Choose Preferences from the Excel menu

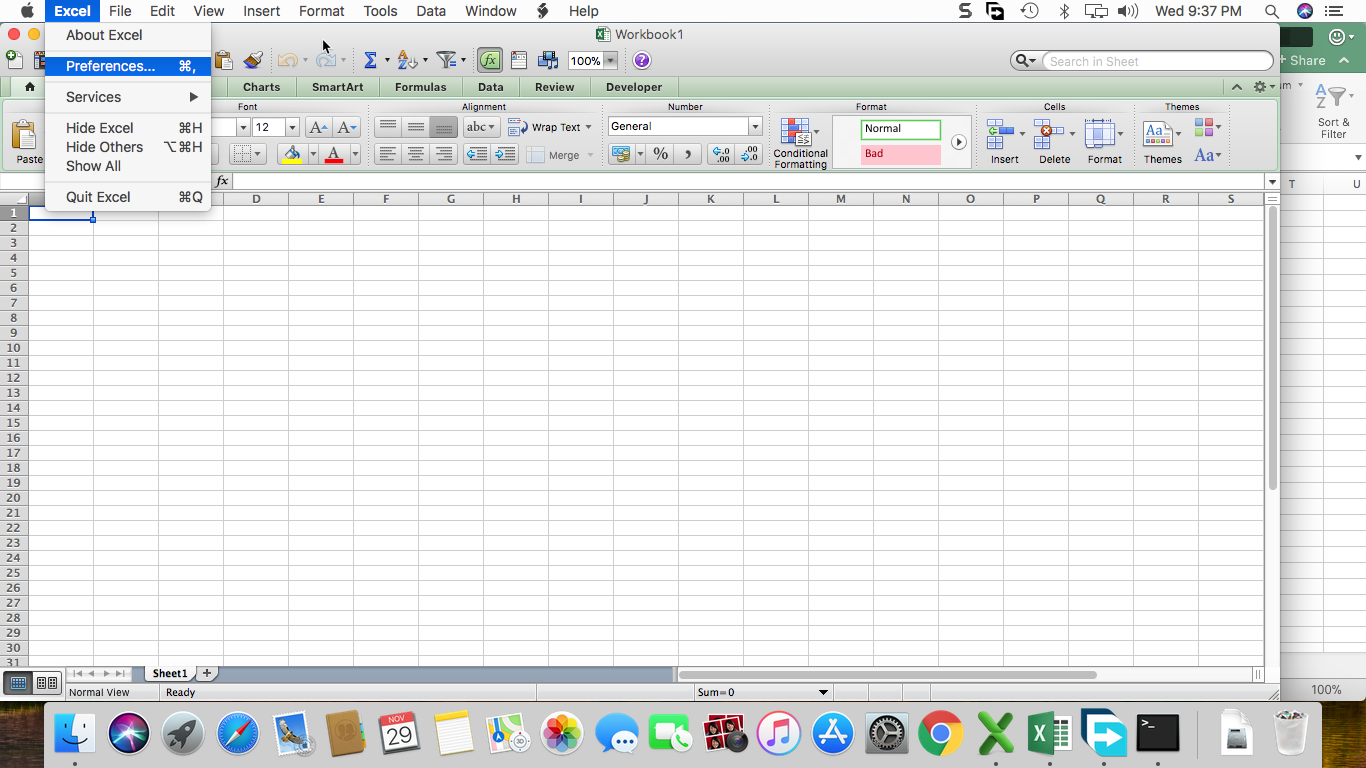coord(128,66)
